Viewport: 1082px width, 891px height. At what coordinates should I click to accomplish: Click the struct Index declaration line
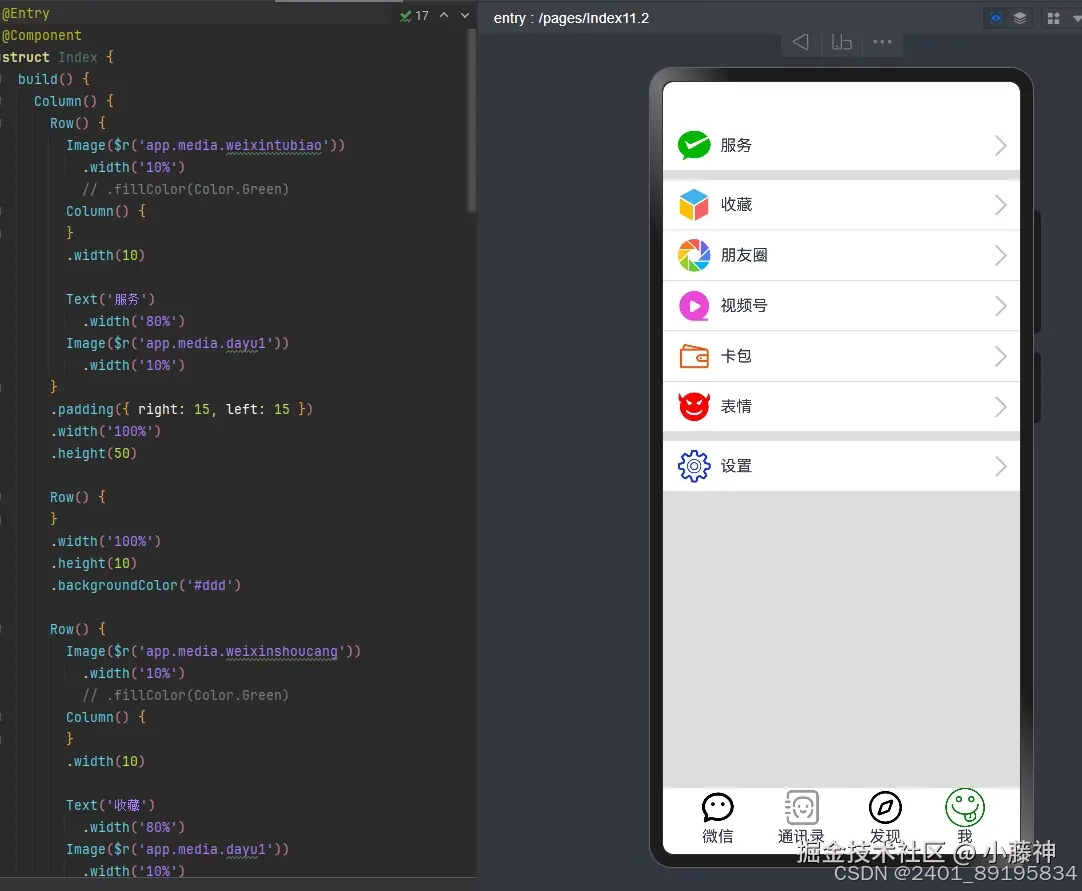(58, 57)
